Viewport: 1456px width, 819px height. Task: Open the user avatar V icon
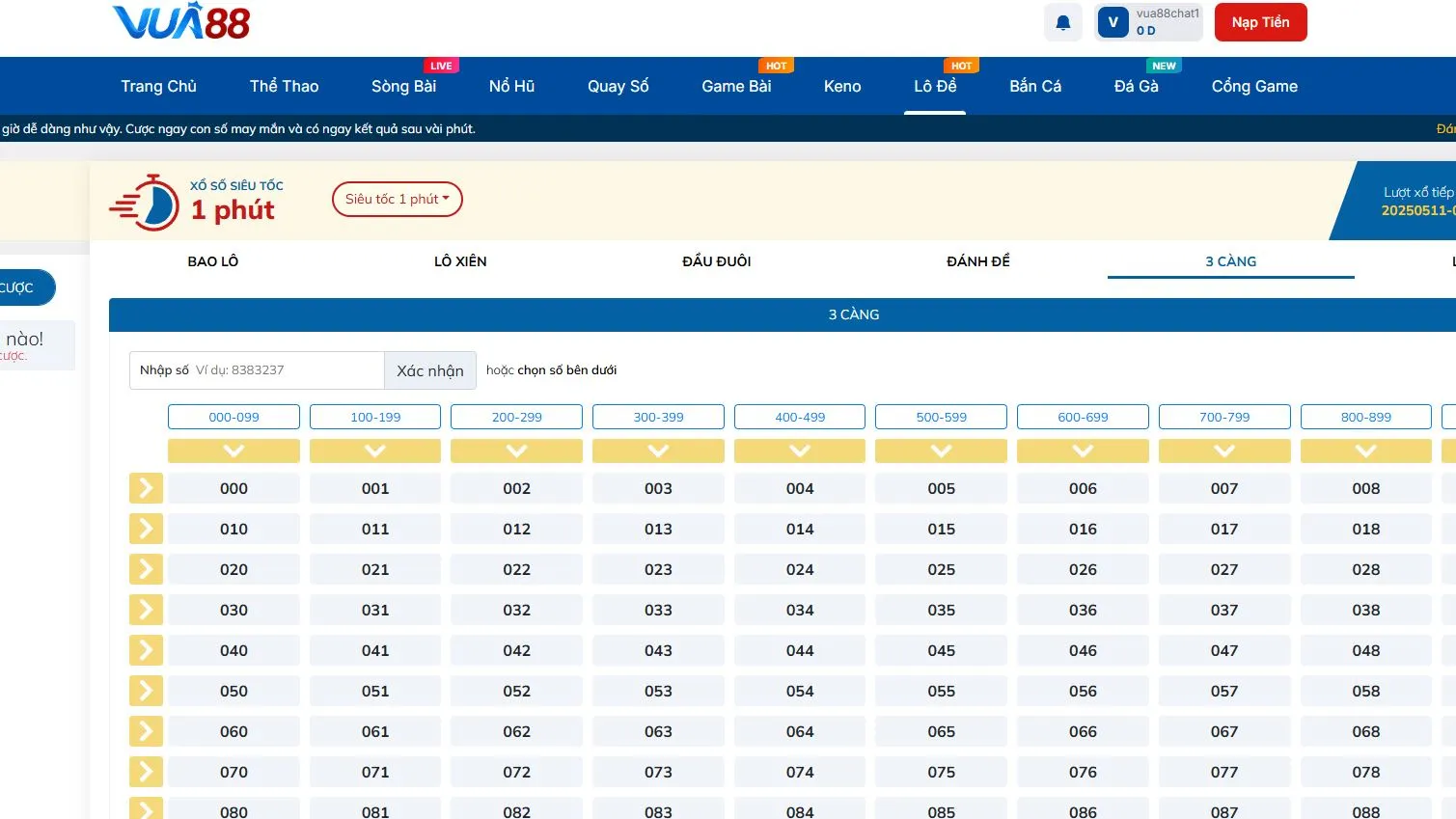coord(1113,23)
